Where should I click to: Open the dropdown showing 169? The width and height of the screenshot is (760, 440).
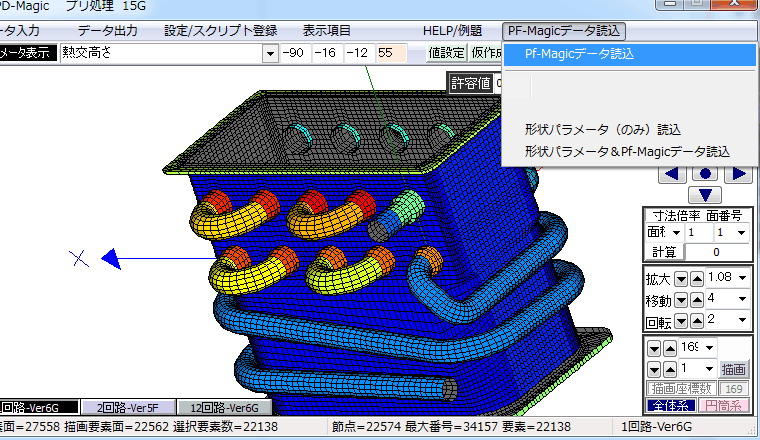point(710,347)
